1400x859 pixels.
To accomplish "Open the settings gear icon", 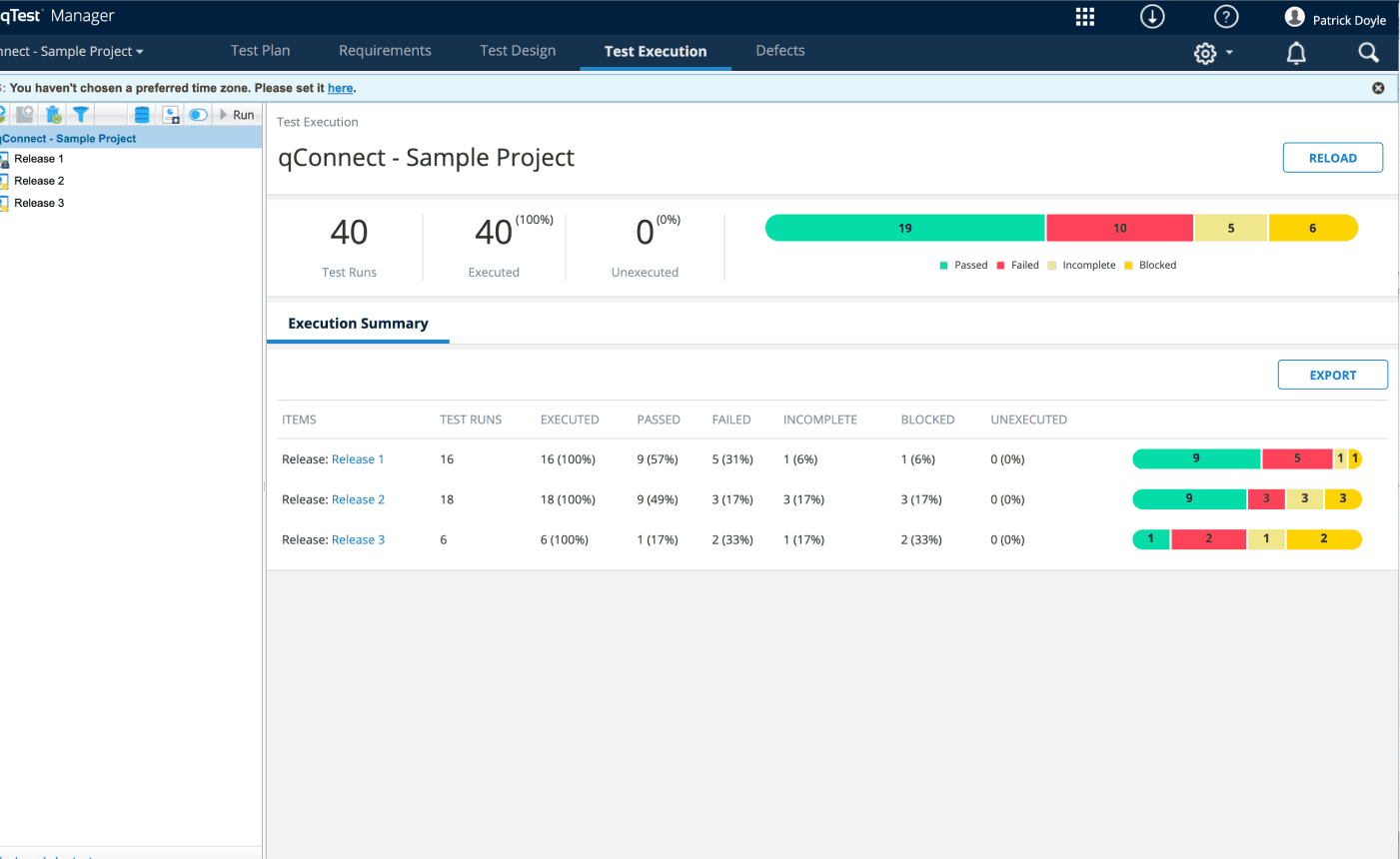I will click(1205, 53).
